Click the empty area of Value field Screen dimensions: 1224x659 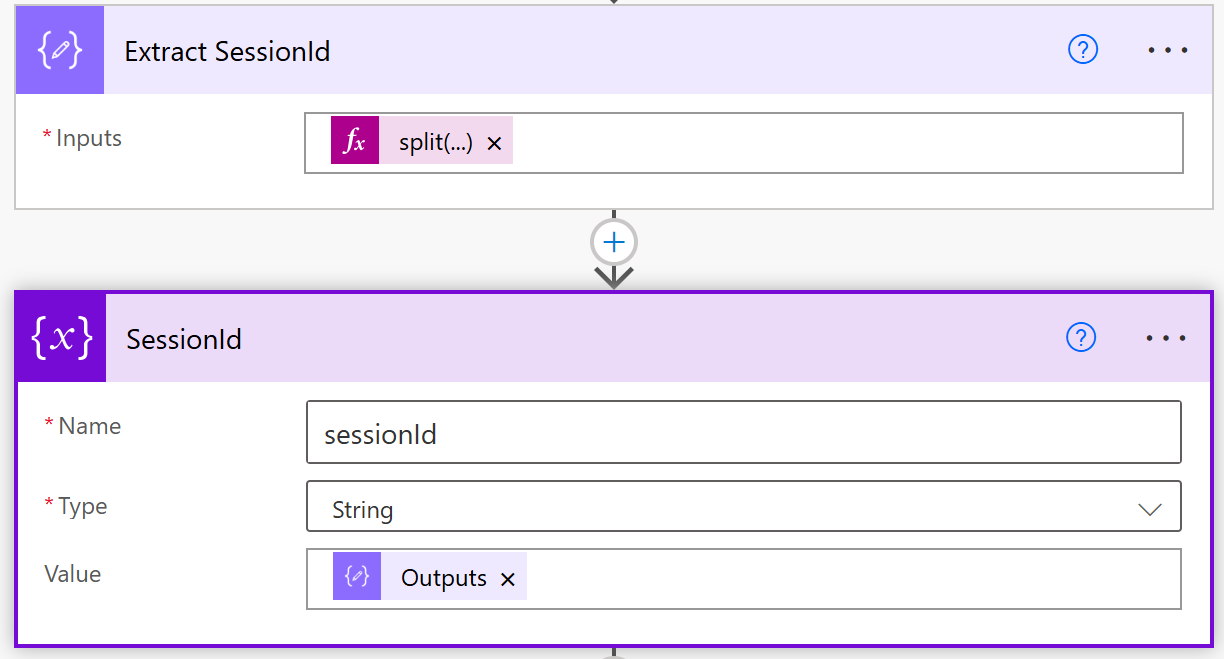[850, 578]
